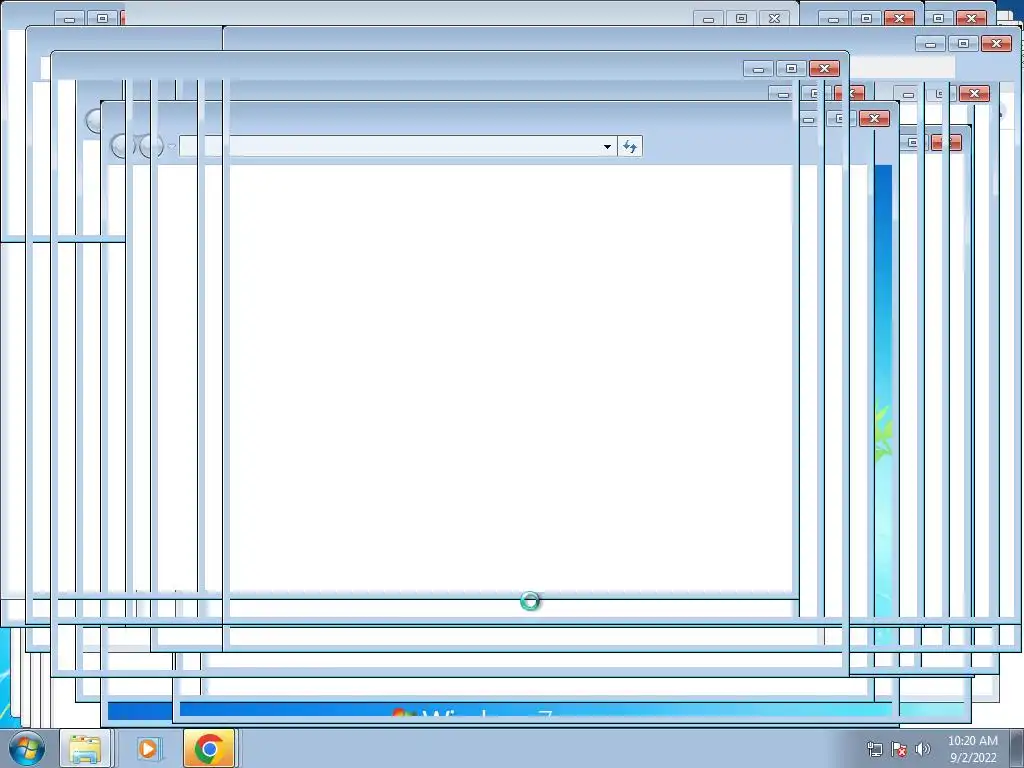The image size is (1024, 768).
Task: Launch Windows Media Player from the taskbar
Action: point(148,748)
